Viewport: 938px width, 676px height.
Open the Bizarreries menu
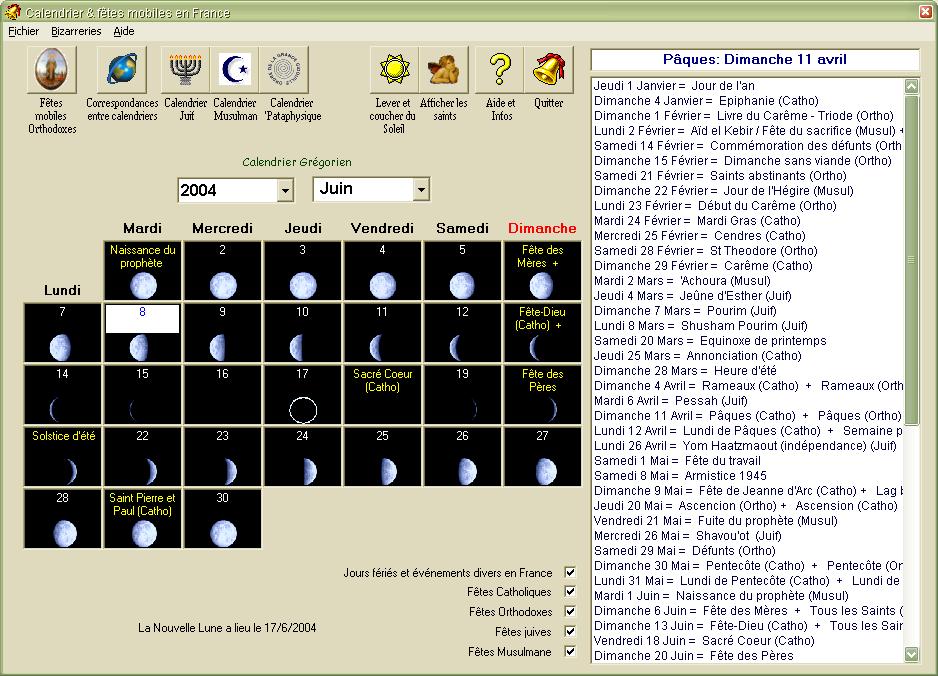76,31
